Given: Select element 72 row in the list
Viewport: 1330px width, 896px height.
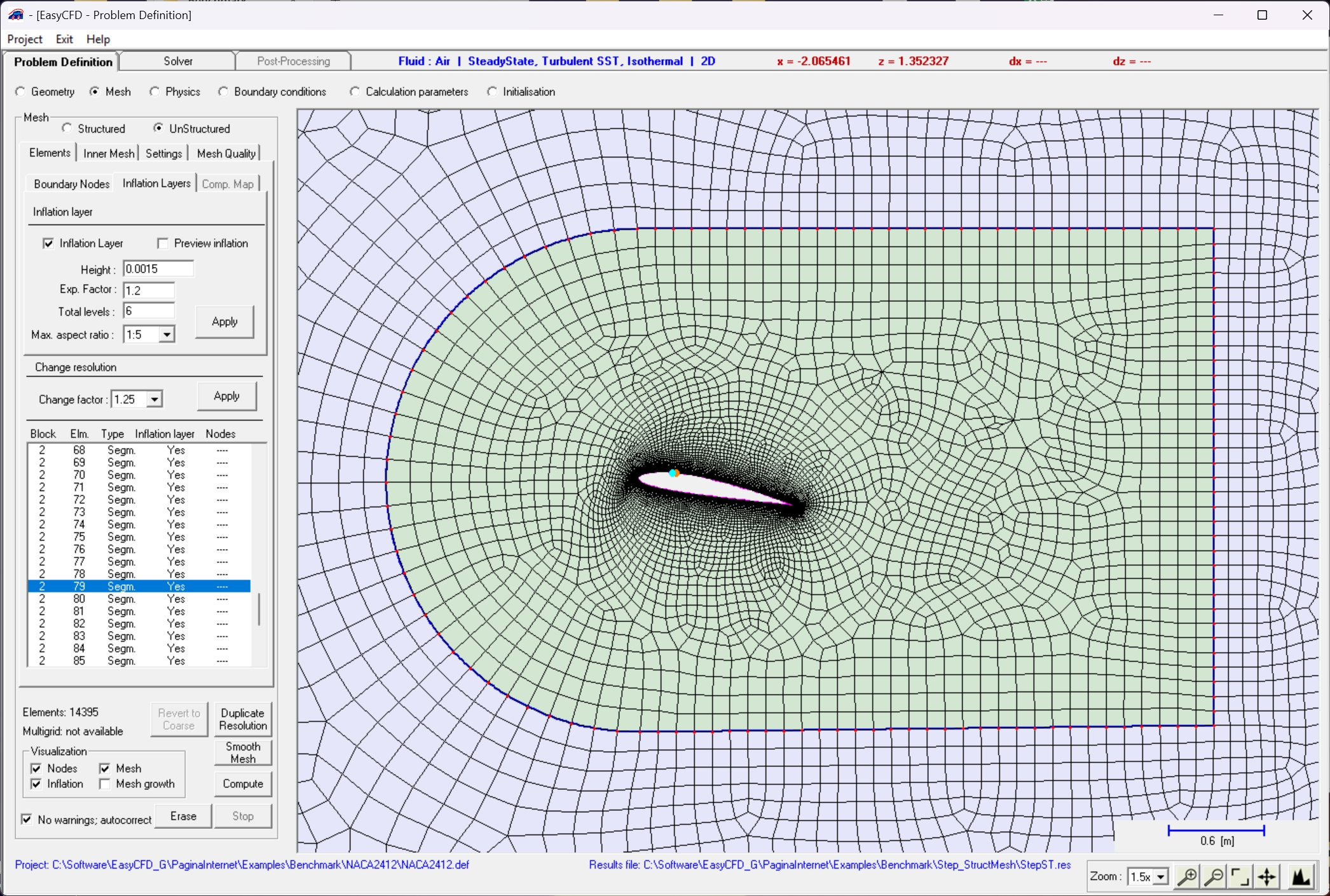Looking at the screenshot, I should click(139, 500).
